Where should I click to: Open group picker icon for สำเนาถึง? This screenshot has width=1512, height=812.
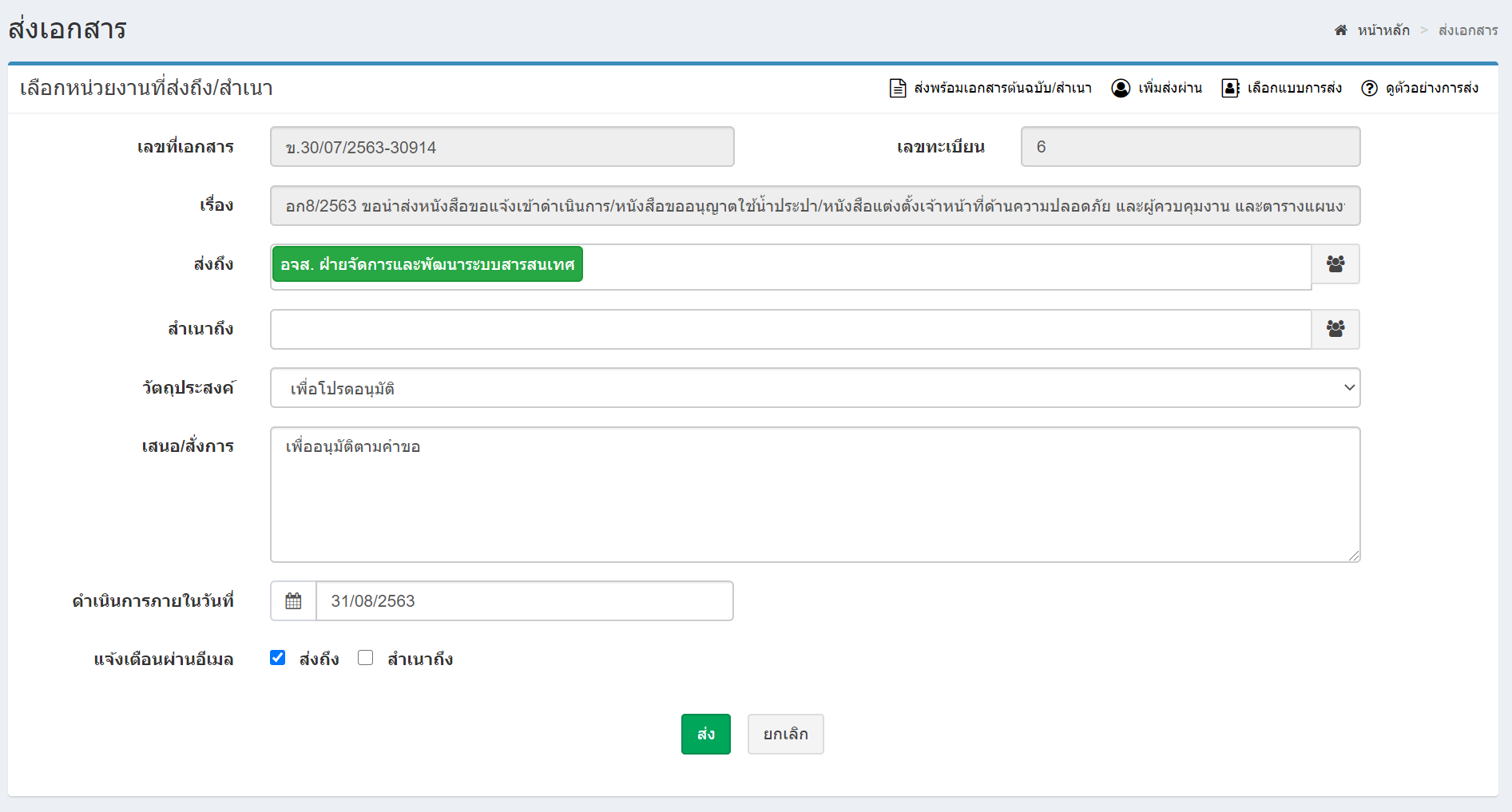(x=1335, y=329)
